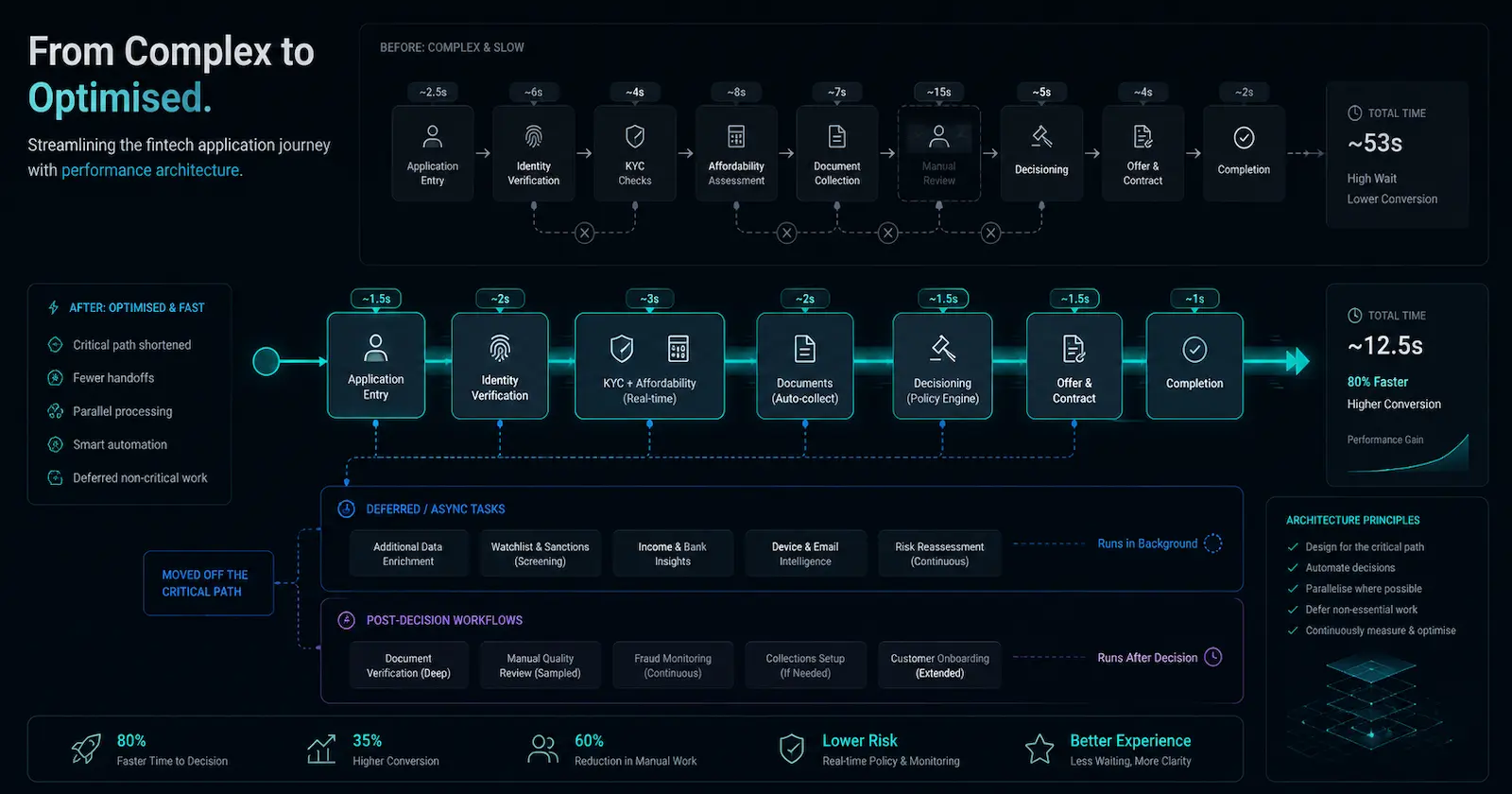Select the Manual Quality Review (Sampled) chip
The width and height of the screenshot is (1512, 794).
(540, 665)
